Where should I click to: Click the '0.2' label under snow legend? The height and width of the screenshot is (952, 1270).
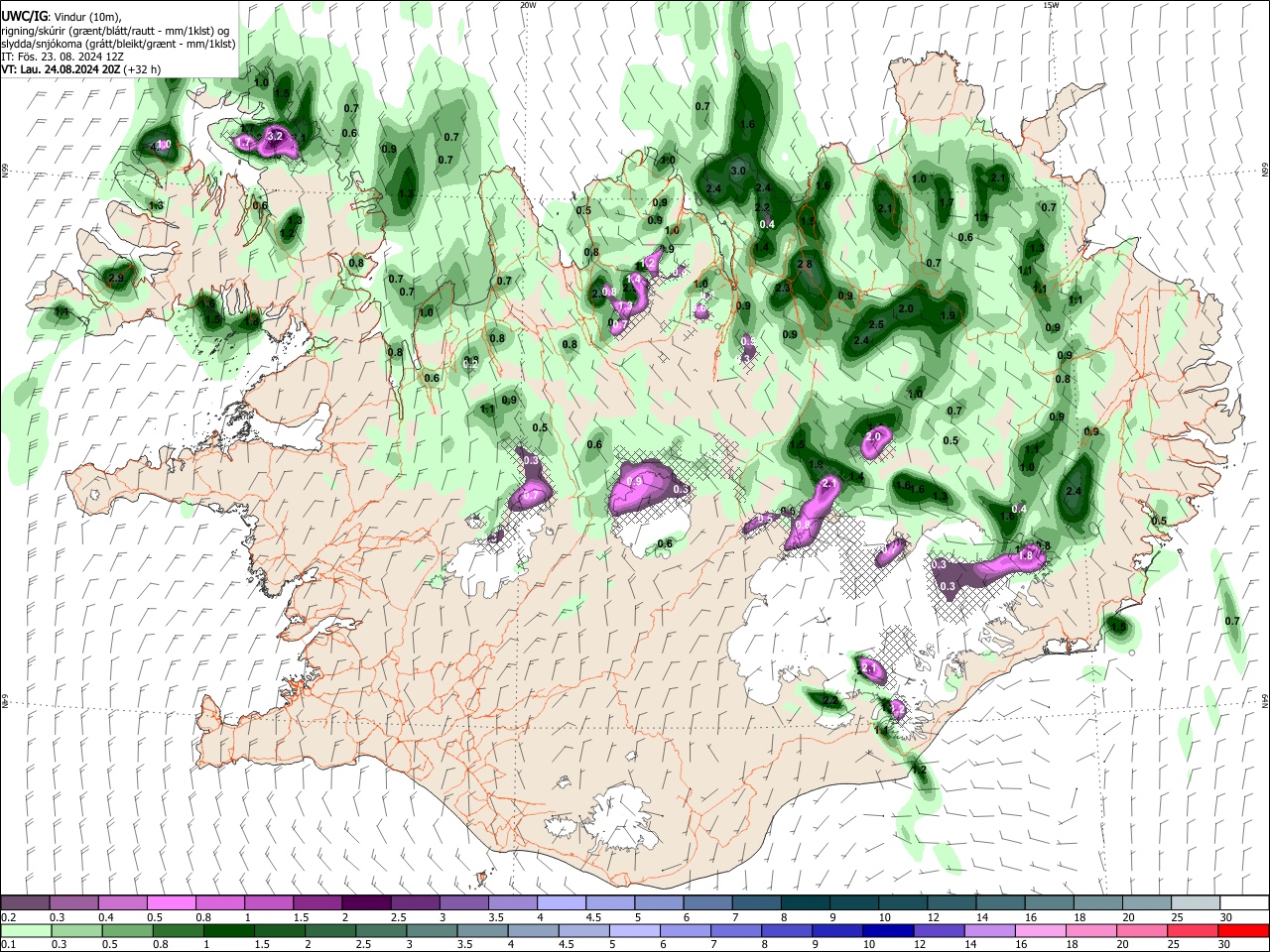(8, 917)
